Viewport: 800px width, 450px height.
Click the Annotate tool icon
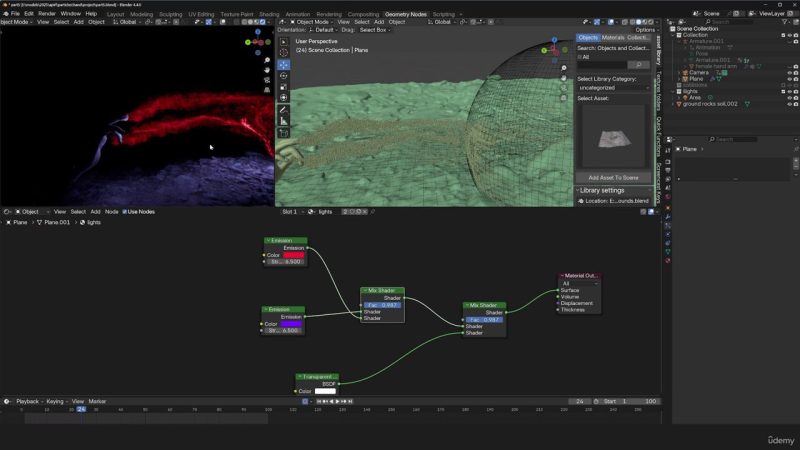coord(284,109)
